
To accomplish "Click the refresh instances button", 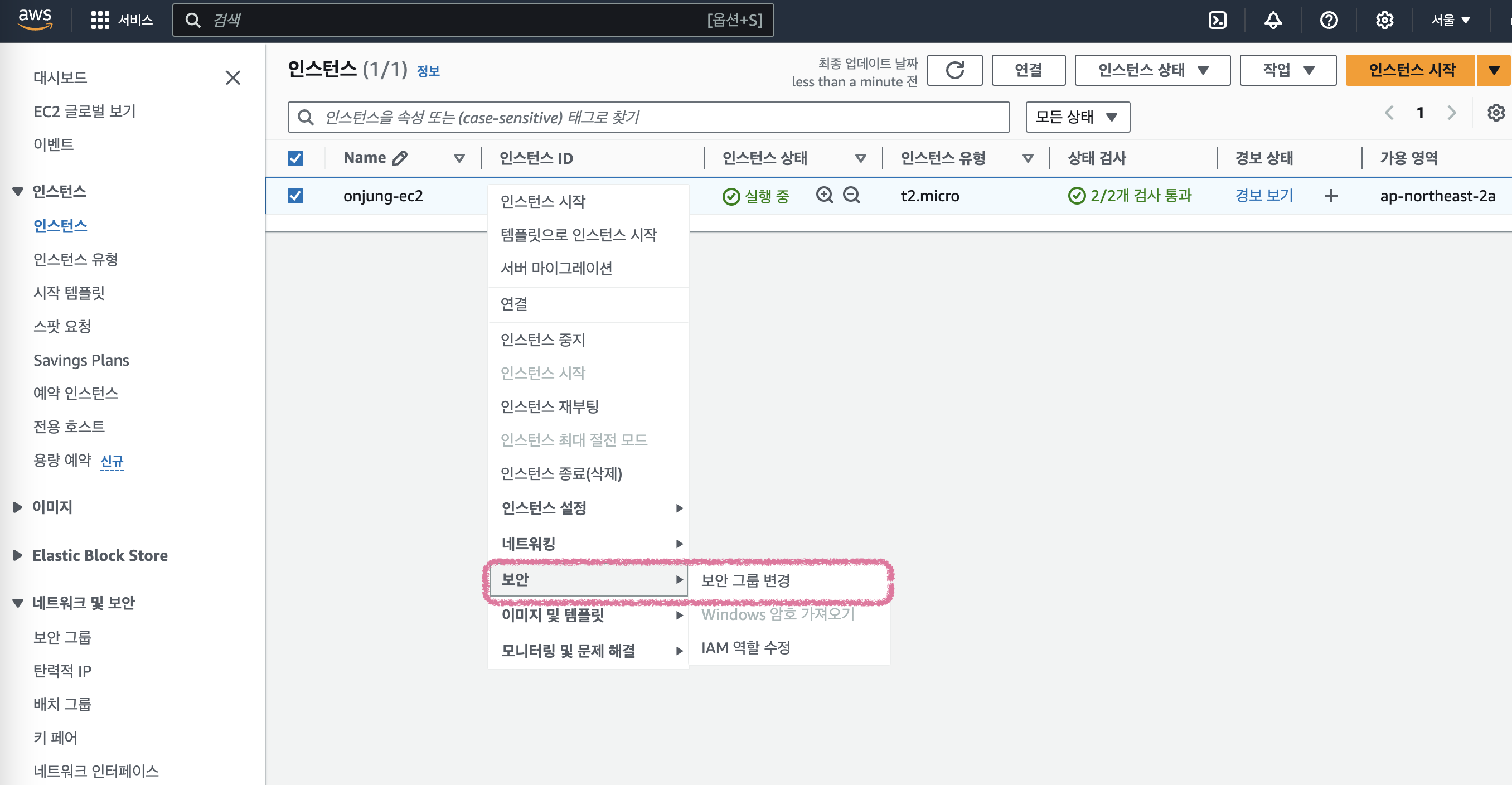I will pos(954,70).
